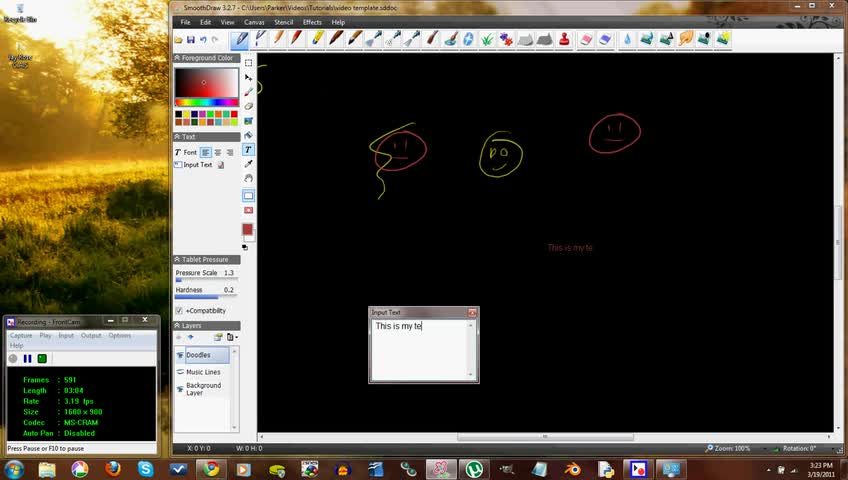The width and height of the screenshot is (848, 480).
Task: Click the rainbow hue bar
Action: [206, 102]
